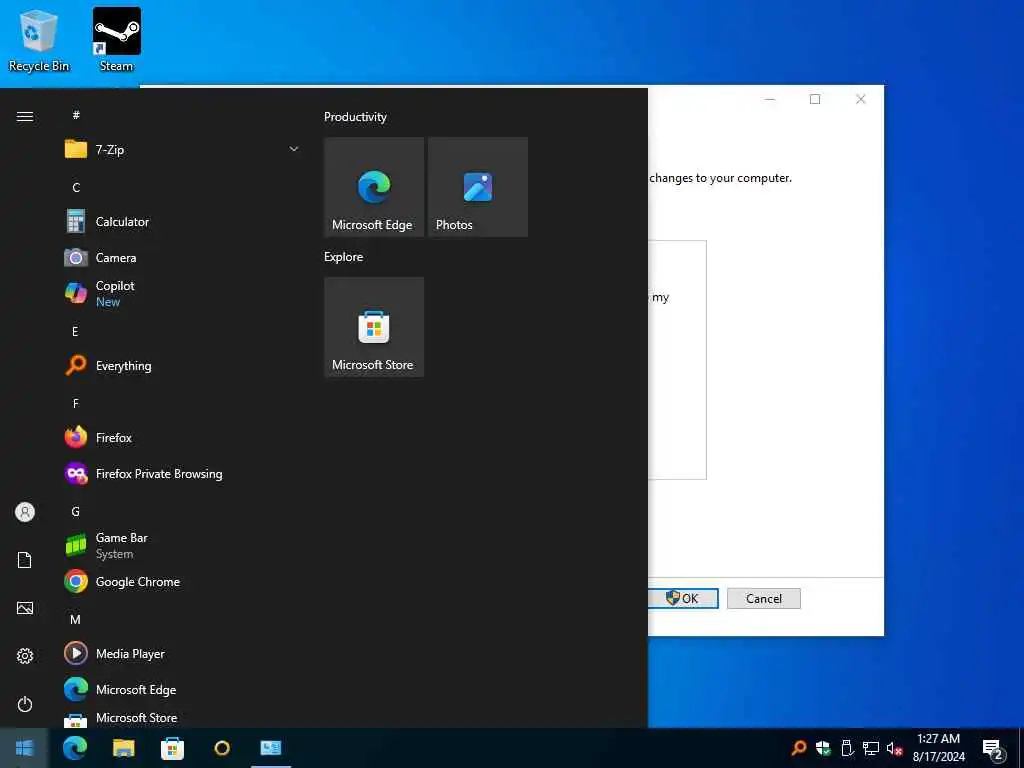This screenshot has width=1024, height=768.
Task: Close the background dialog window
Action: point(861,99)
